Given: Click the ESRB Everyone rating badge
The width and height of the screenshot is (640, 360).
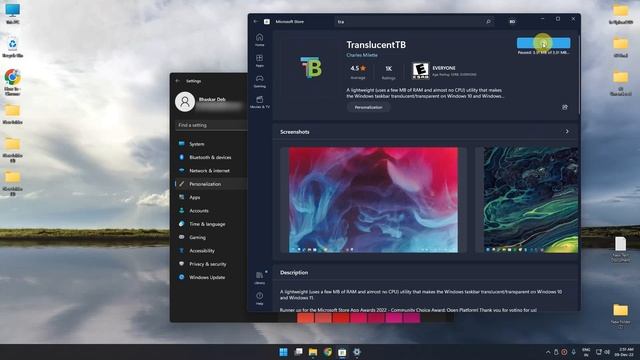Looking at the screenshot, I should pyautogui.click(x=420, y=71).
